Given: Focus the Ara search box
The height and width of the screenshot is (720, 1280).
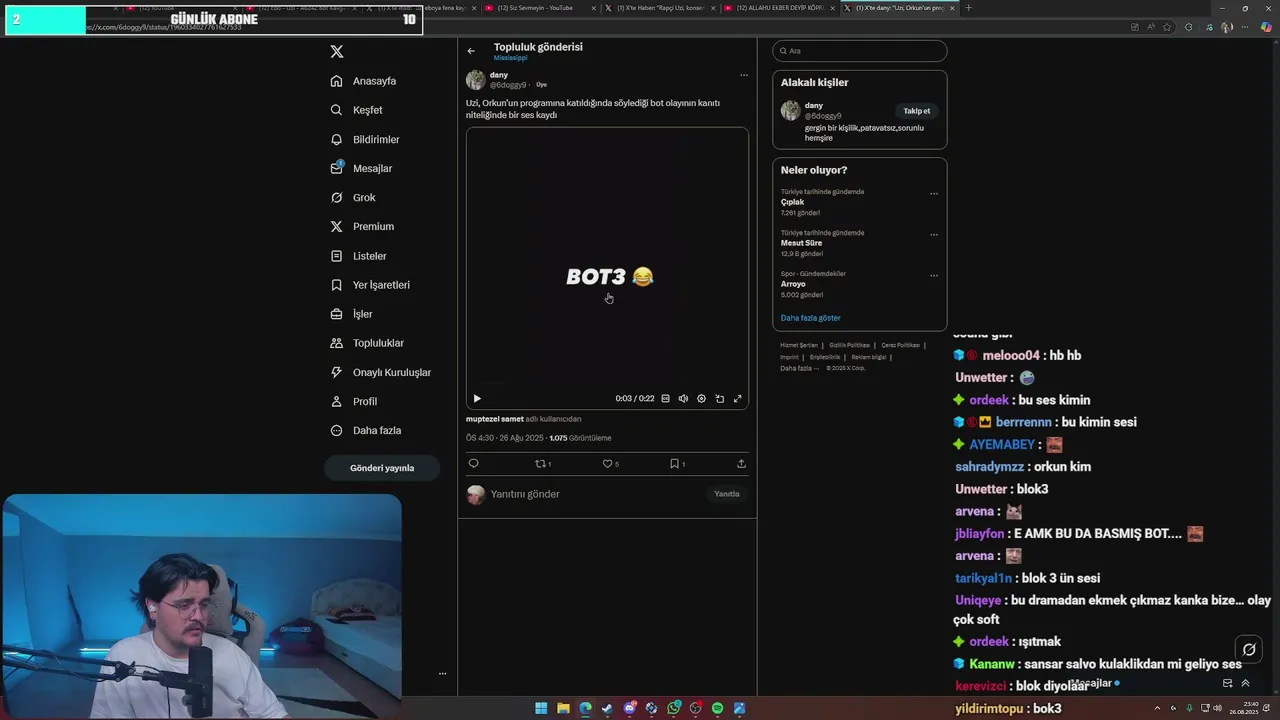Looking at the screenshot, I should pyautogui.click(x=860, y=51).
